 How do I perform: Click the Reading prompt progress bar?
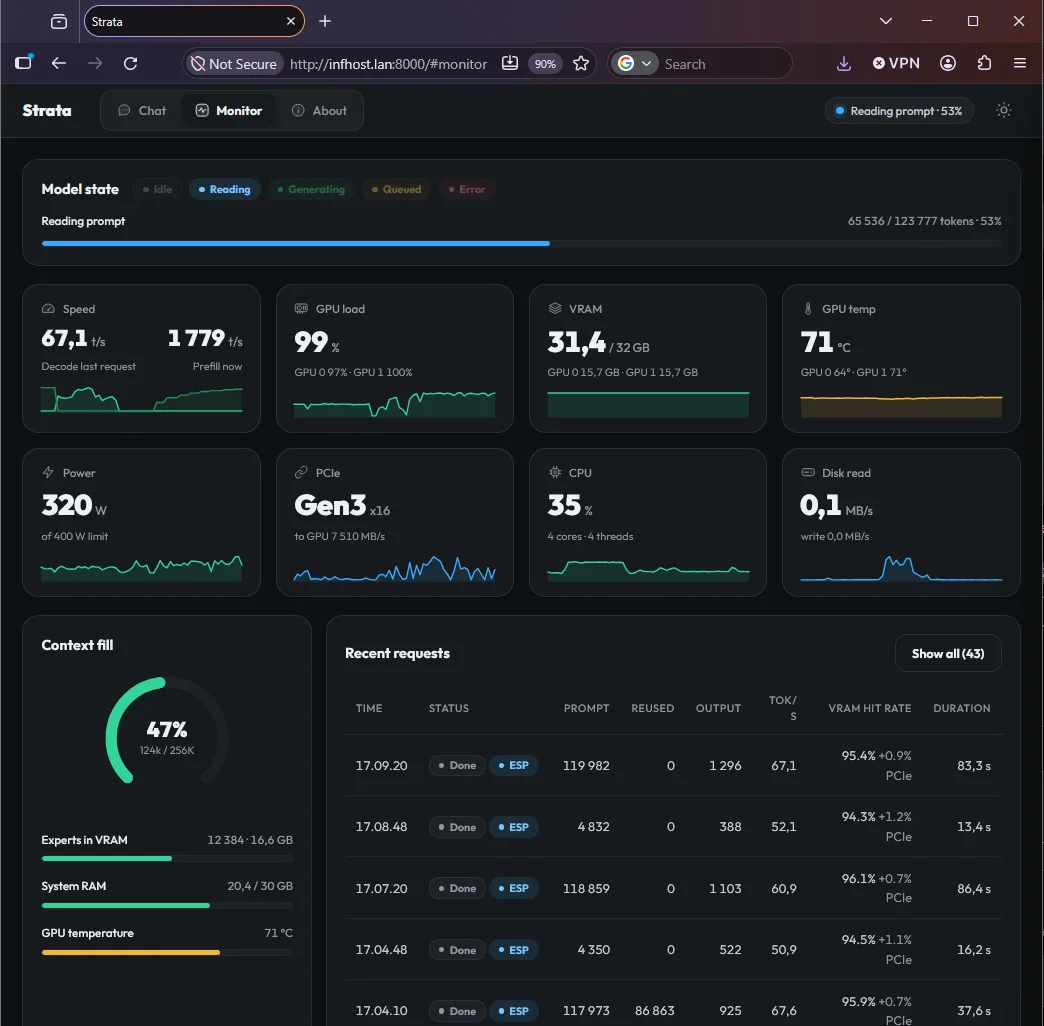(x=521, y=244)
